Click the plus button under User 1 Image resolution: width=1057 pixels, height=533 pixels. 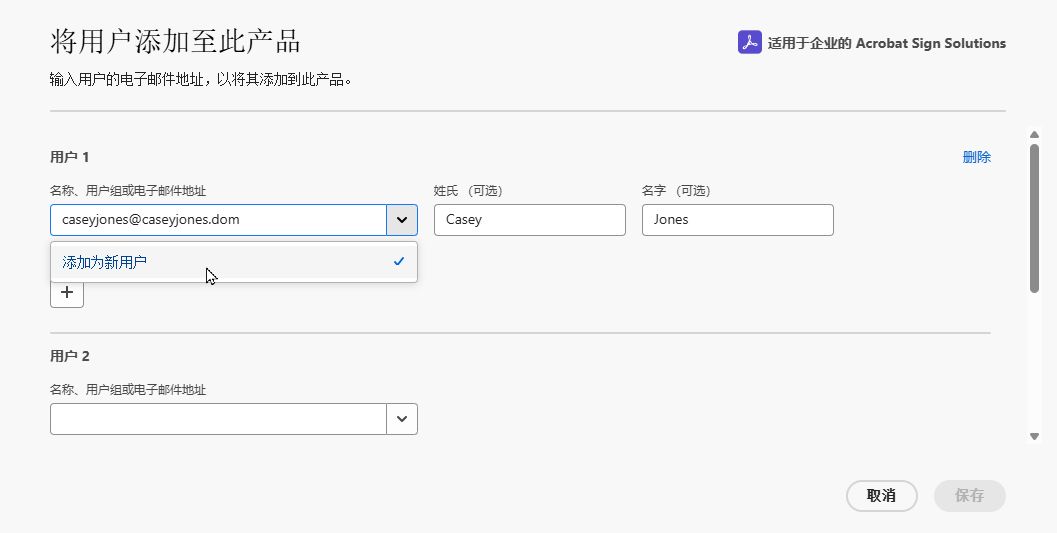pos(67,292)
